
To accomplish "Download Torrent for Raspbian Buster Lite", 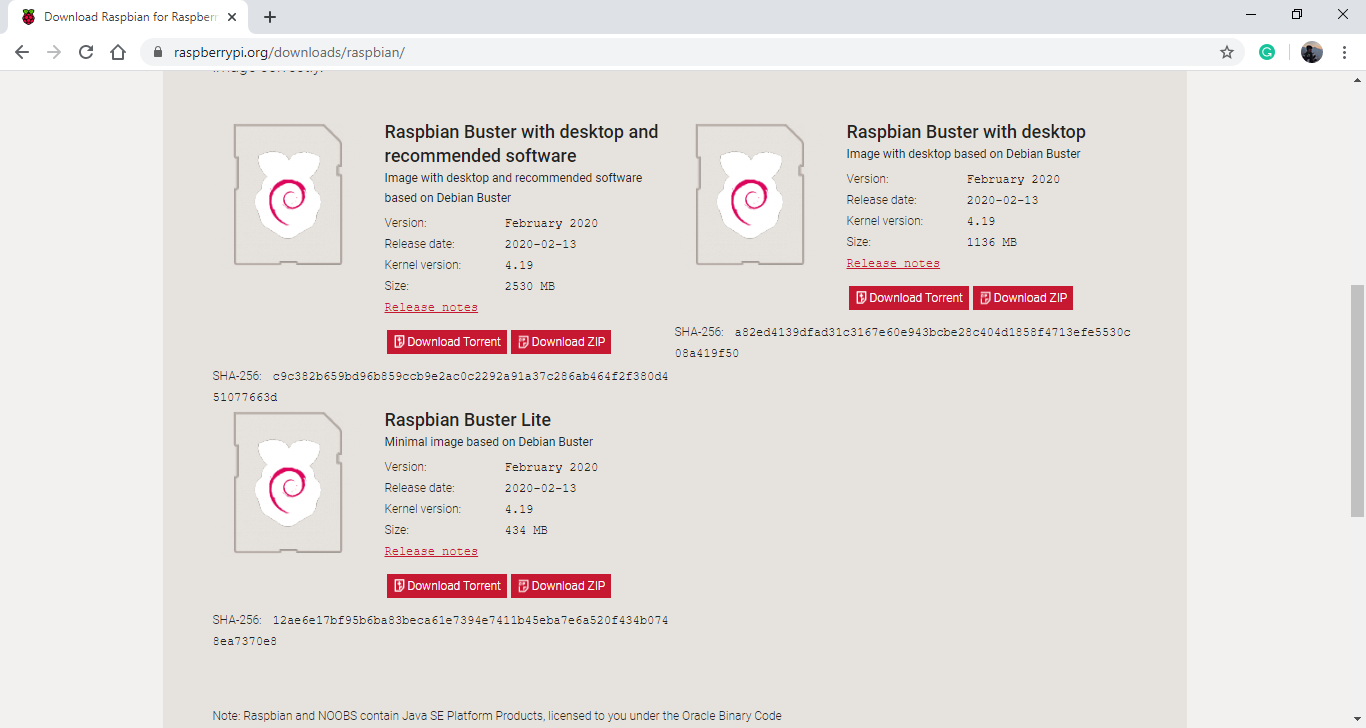I will 447,586.
